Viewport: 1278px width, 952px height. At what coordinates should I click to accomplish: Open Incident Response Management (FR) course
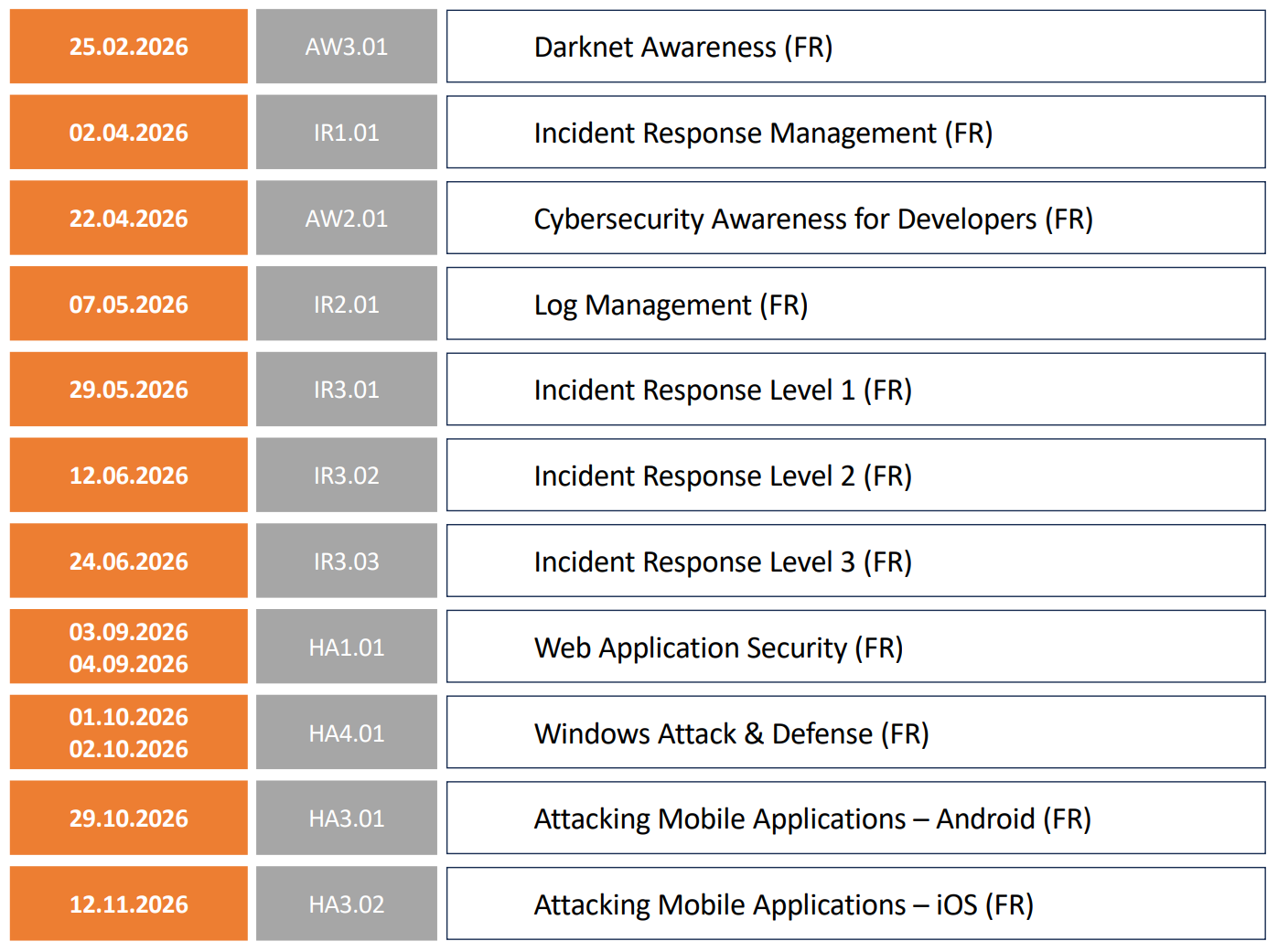click(x=762, y=134)
